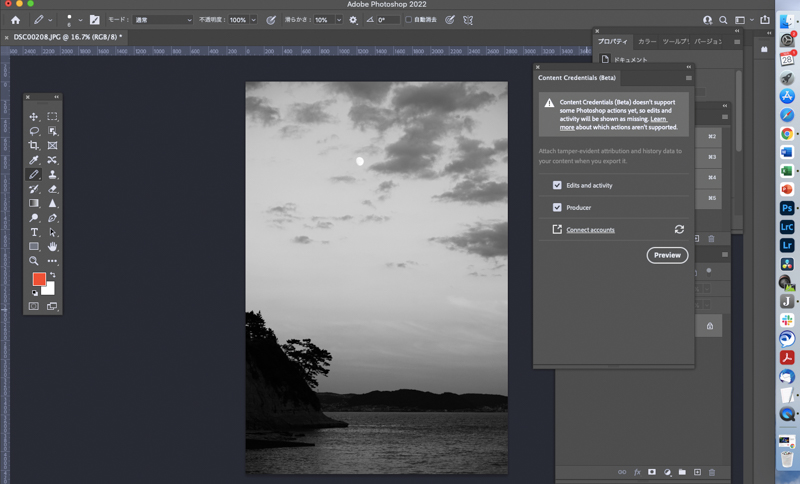
Task: Select the Lasso tool
Action: click(x=34, y=131)
